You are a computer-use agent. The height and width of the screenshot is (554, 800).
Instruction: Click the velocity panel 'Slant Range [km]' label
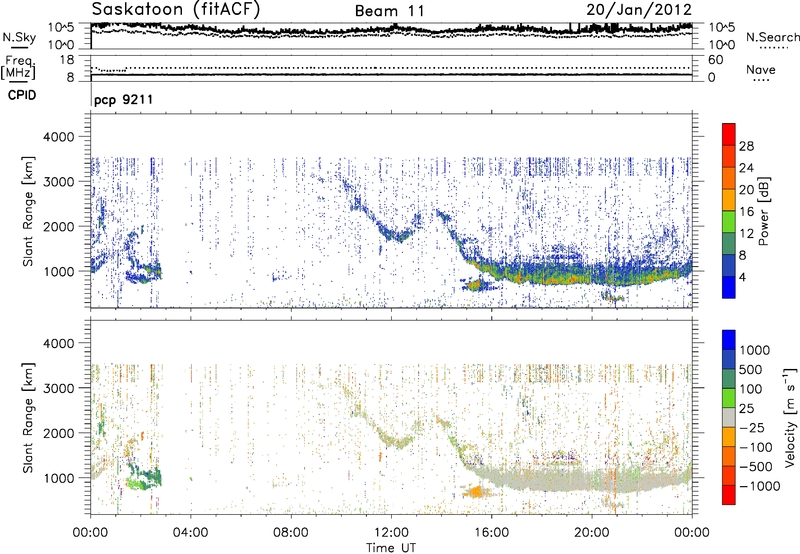click(28, 418)
